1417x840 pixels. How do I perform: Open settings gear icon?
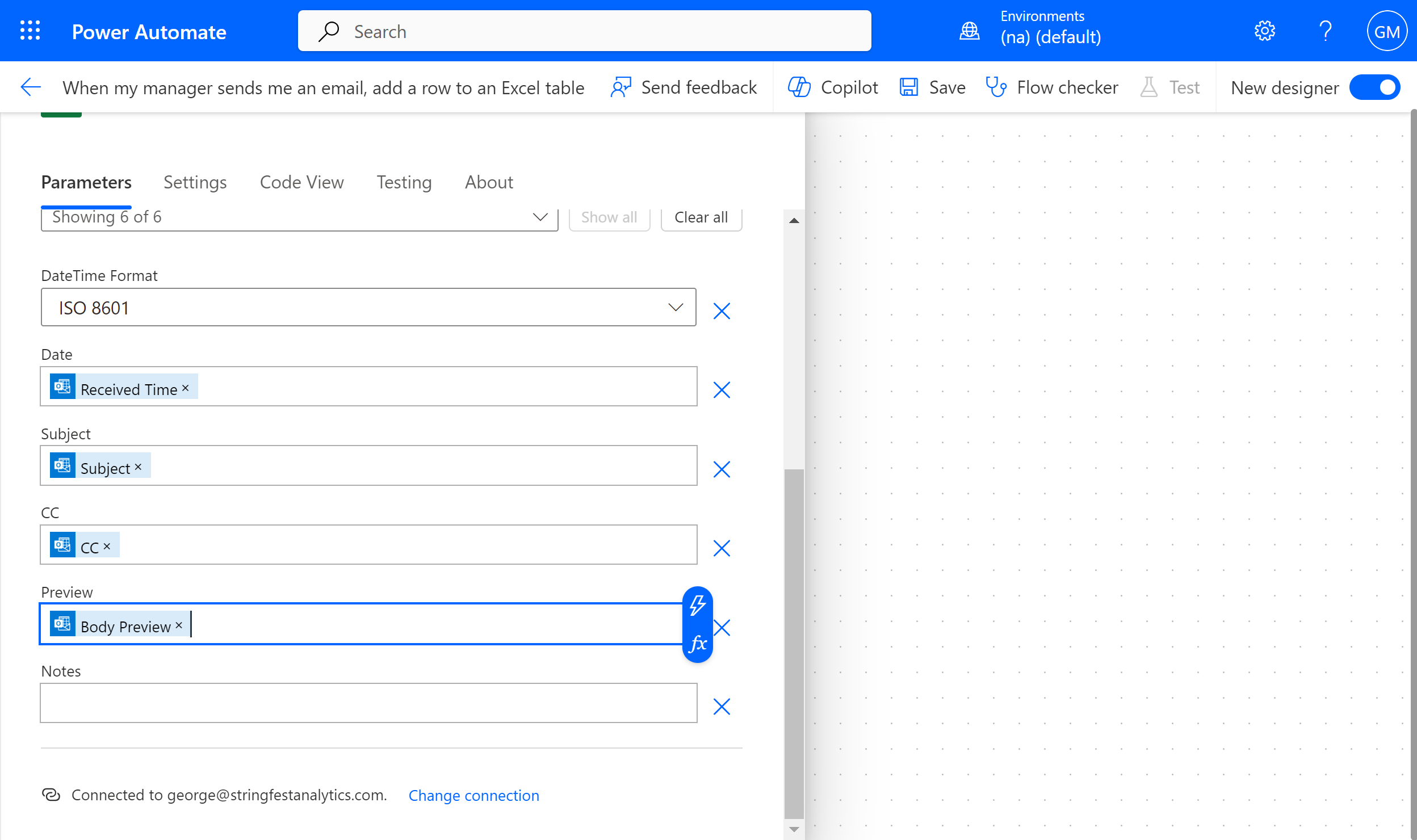[x=1264, y=31]
